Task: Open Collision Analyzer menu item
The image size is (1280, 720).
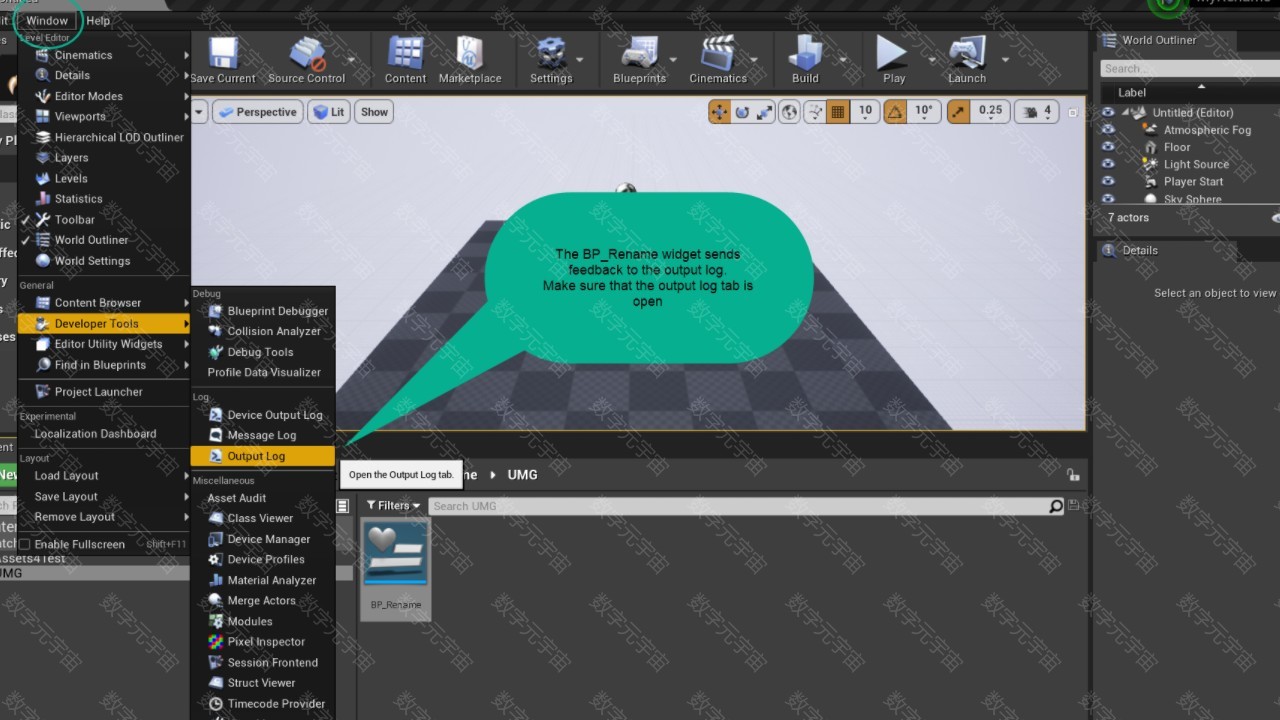Action: click(x=262, y=331)
